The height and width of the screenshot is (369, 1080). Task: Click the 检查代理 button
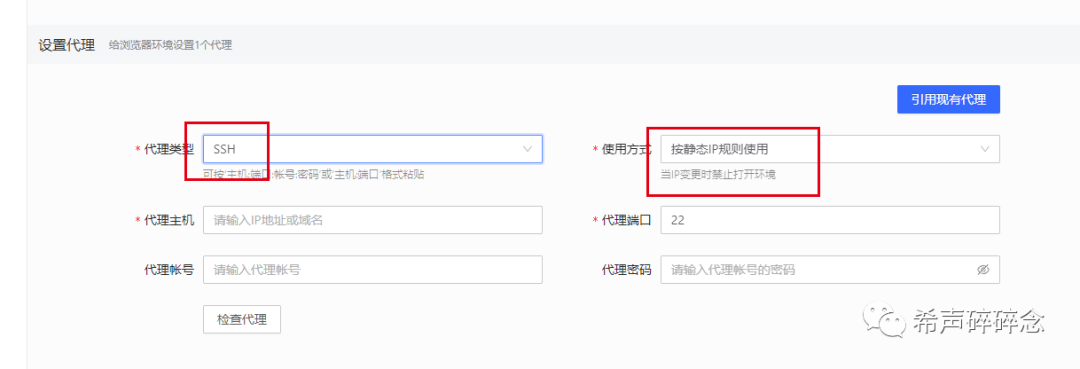coord(242,319)
